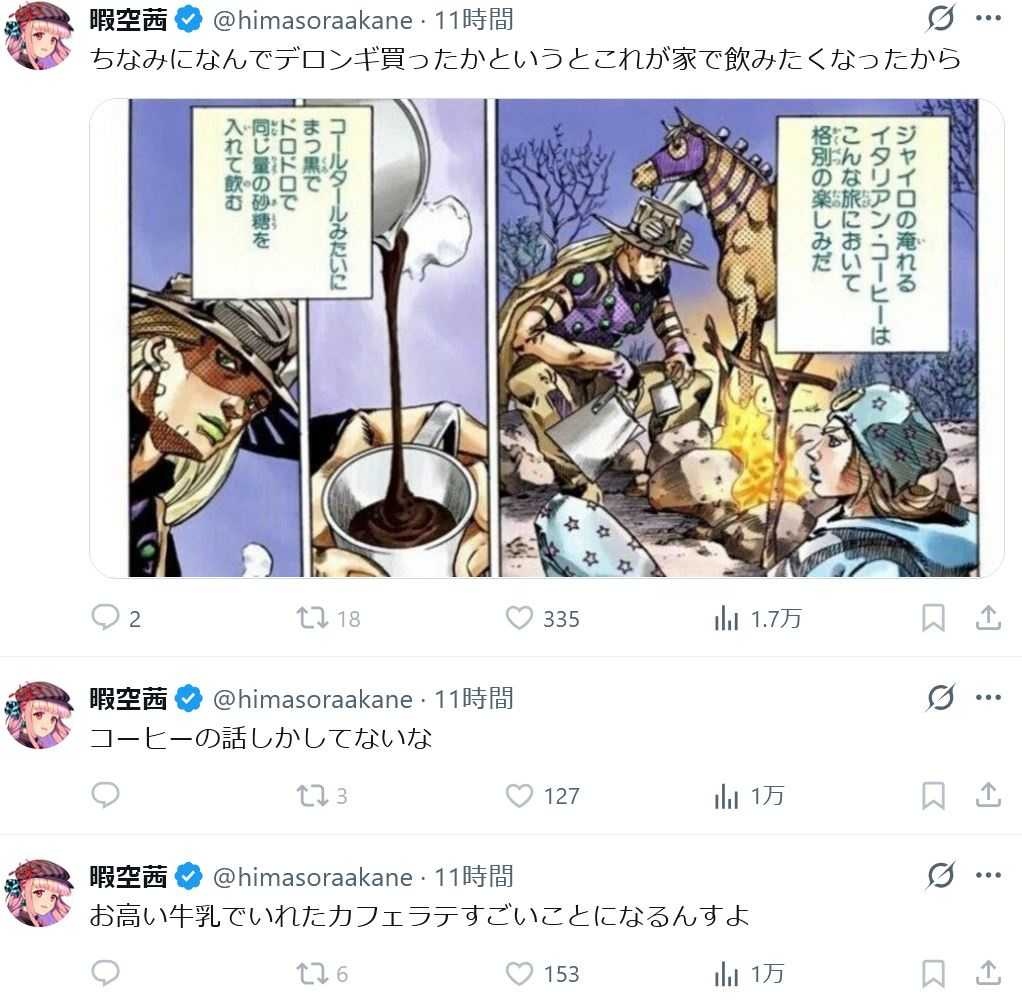Open the profile avatar on the third tweet

tap(38, 893)
